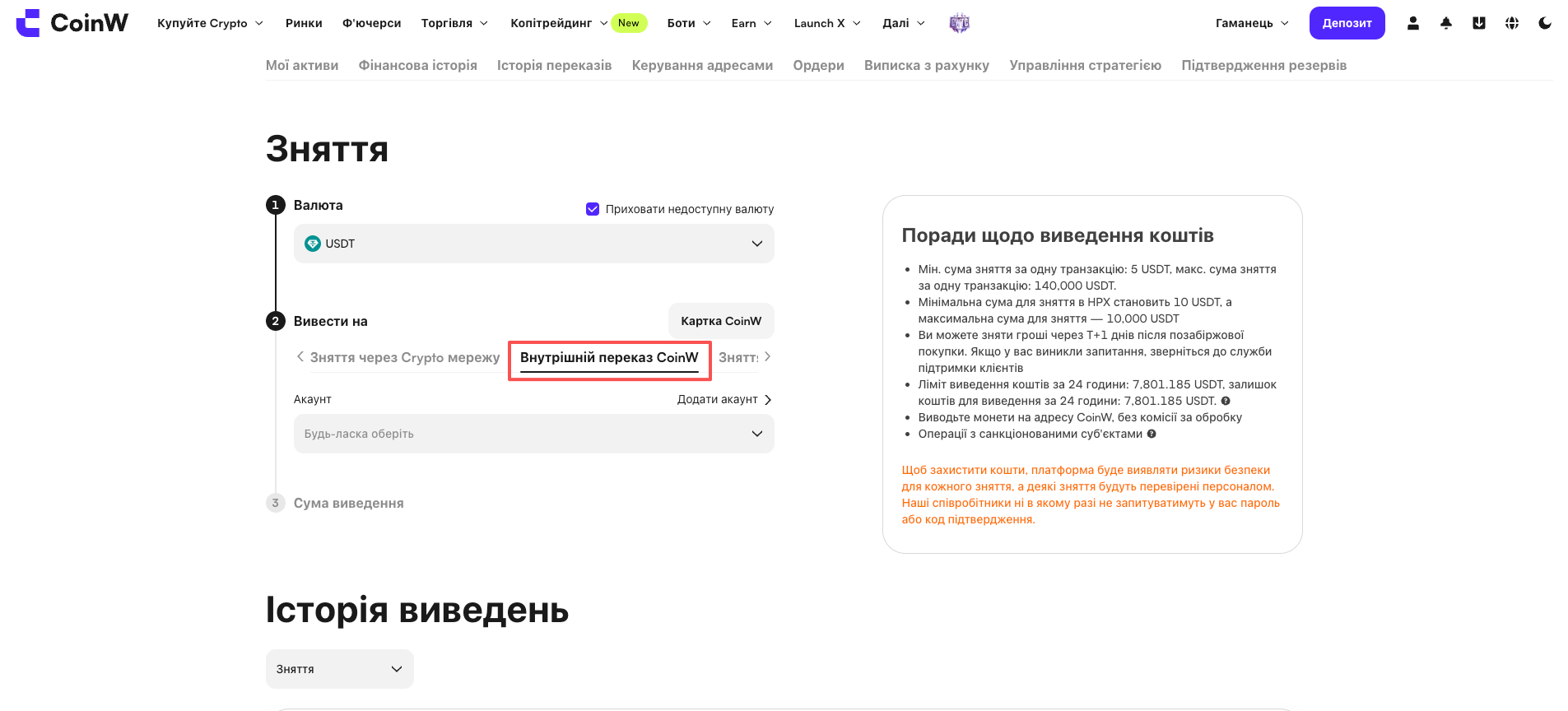Switch to the Управління стратегією tab

pyautogui.click(x=1086, y=65)
